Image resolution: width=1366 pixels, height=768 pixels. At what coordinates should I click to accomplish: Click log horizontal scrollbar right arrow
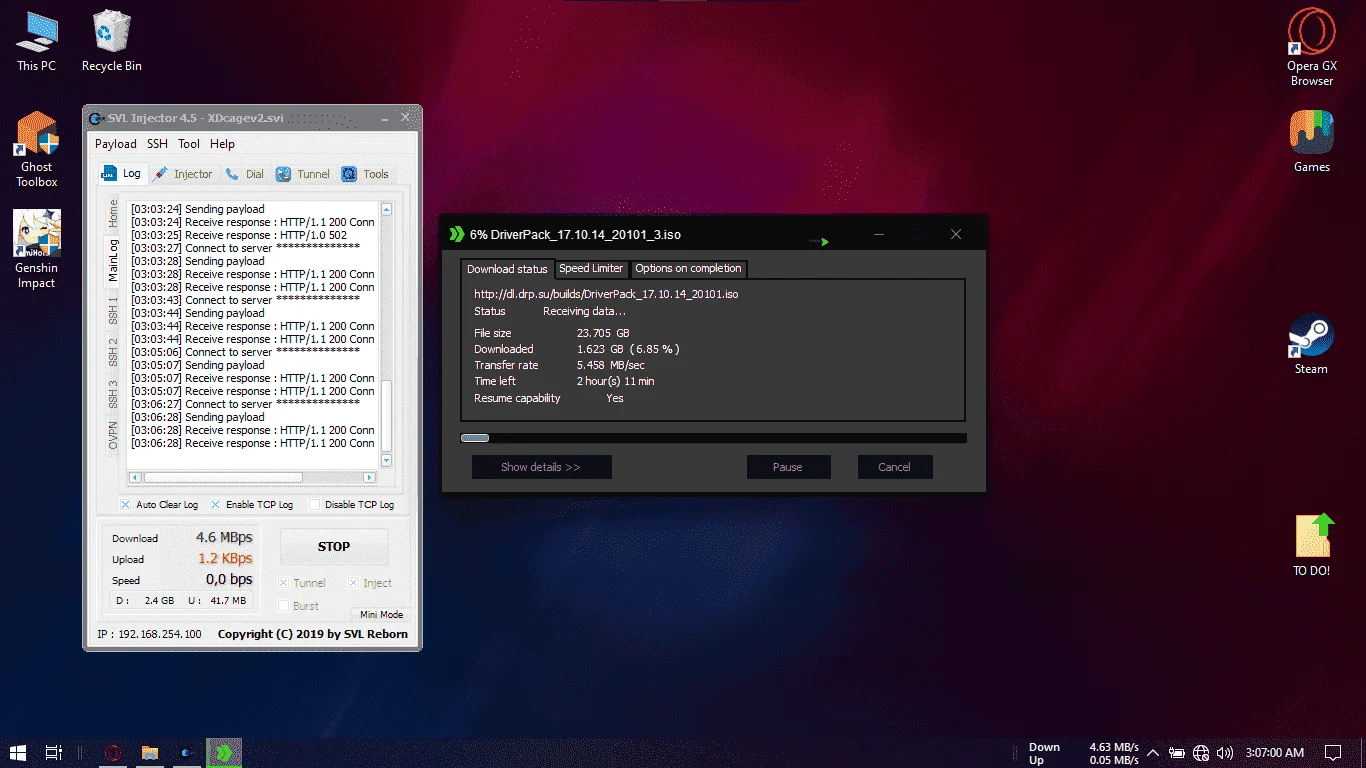tap(369, 478)
